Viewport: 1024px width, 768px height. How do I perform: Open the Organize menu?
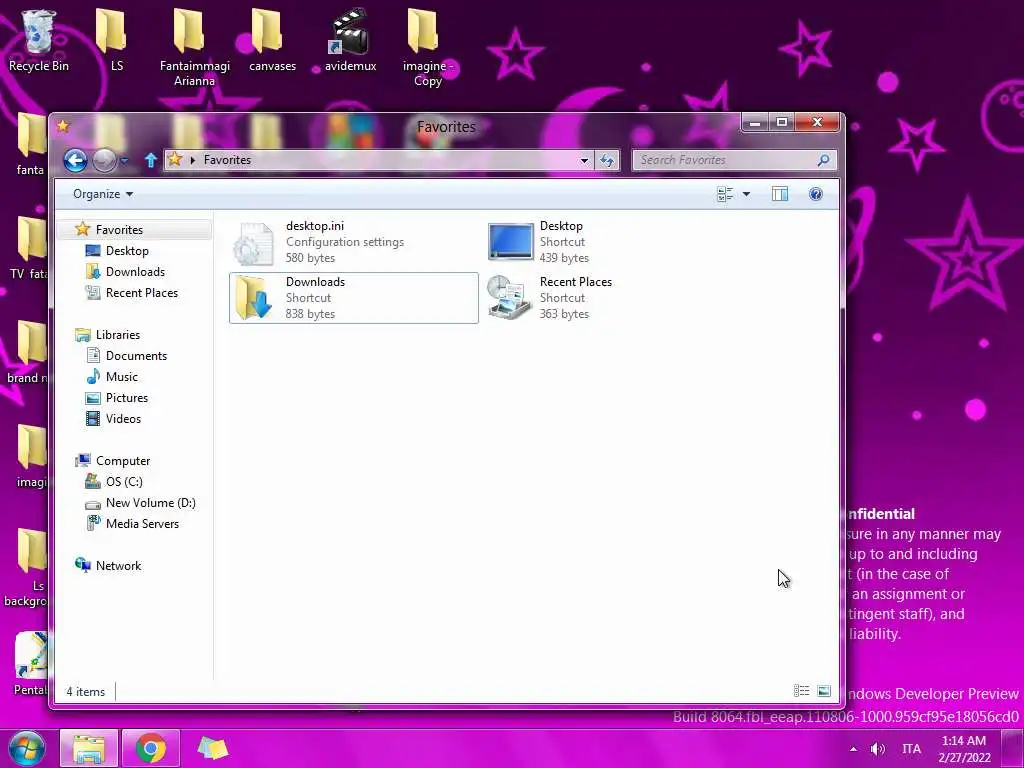[103, 194]
